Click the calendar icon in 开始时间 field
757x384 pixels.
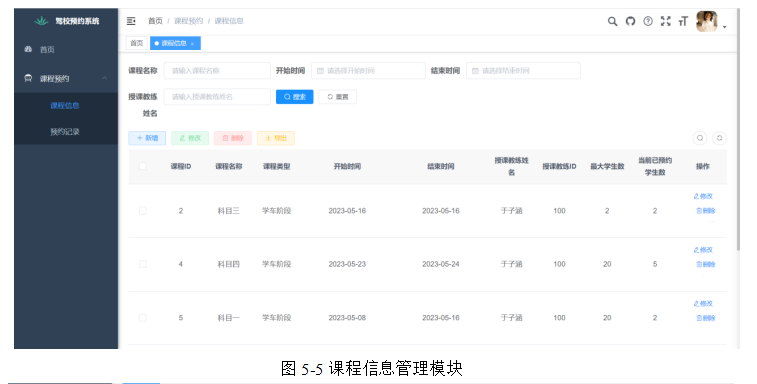click(x=320, y=71)
